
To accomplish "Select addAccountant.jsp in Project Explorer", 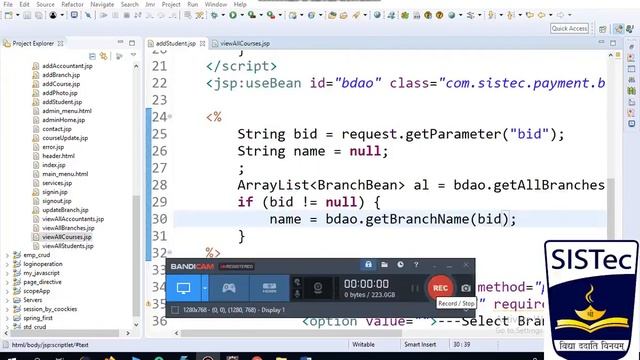I will point(67,66).
